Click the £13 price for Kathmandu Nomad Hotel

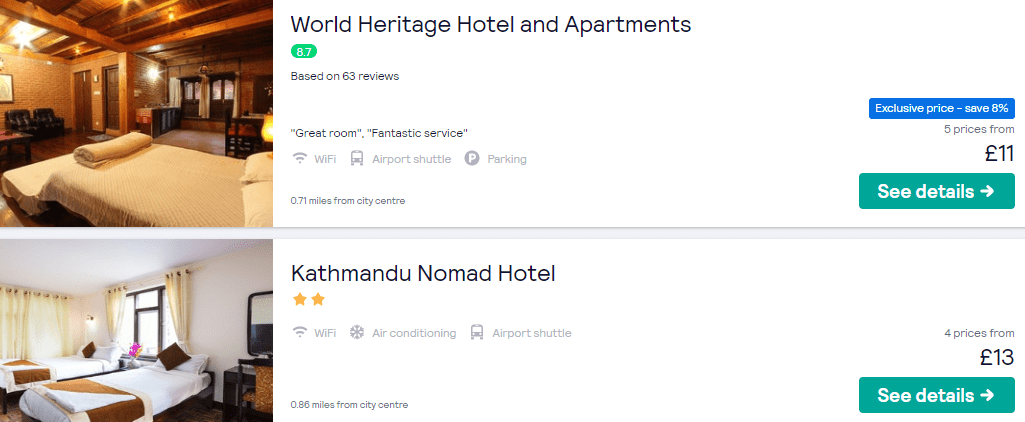(997, 357)
